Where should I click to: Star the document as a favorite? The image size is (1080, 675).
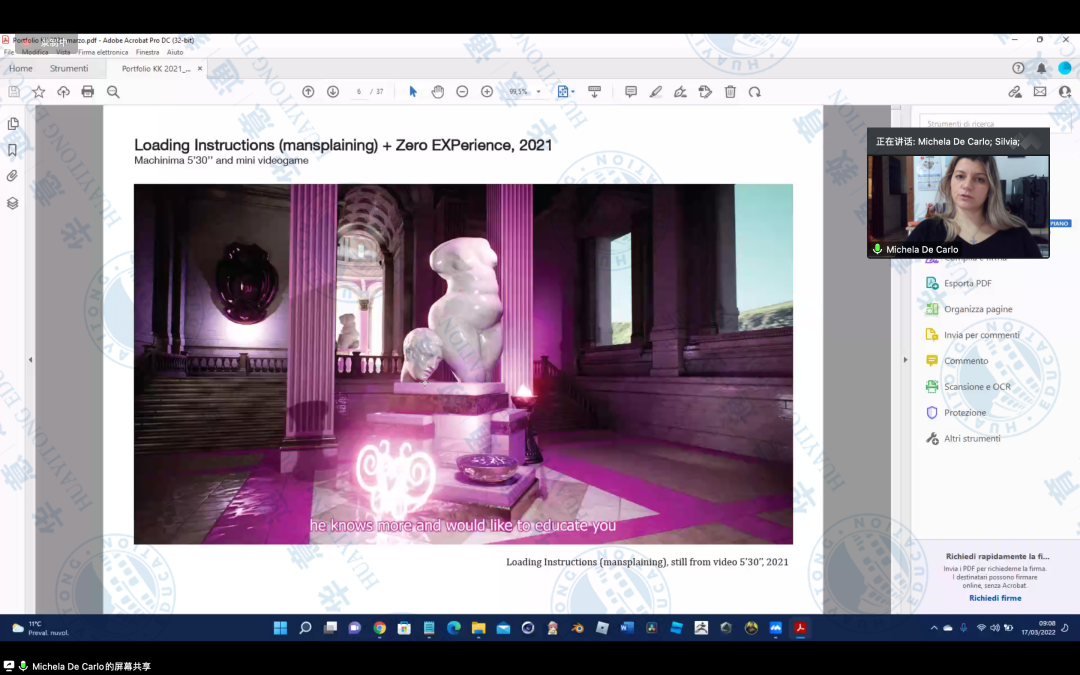pyautogui.click(x=39, y=92)
